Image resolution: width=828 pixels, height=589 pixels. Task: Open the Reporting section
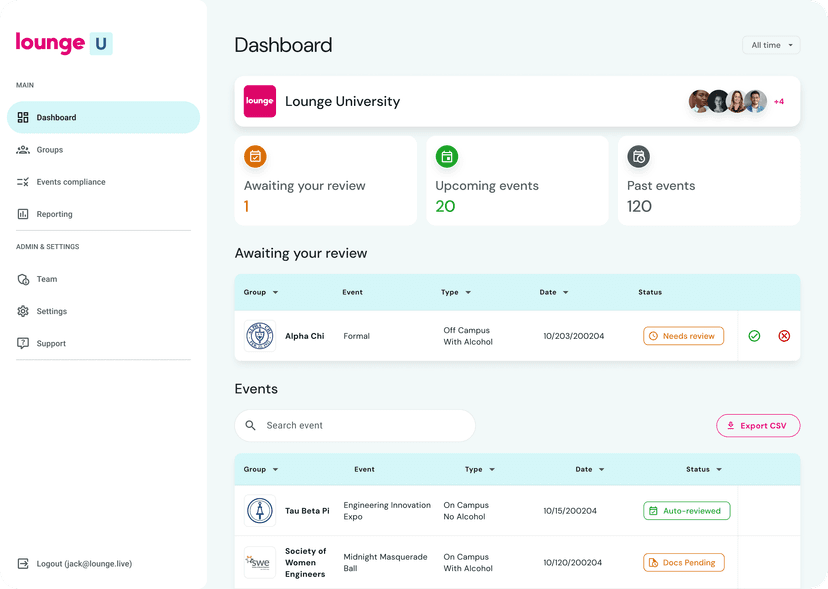pyautogui.click(x=54, y=214)
